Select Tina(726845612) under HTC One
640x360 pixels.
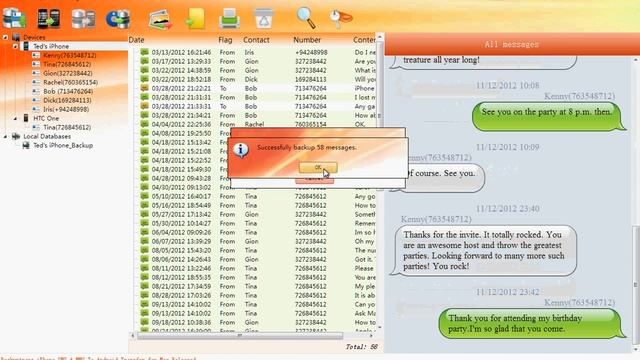tap(67, 127)
